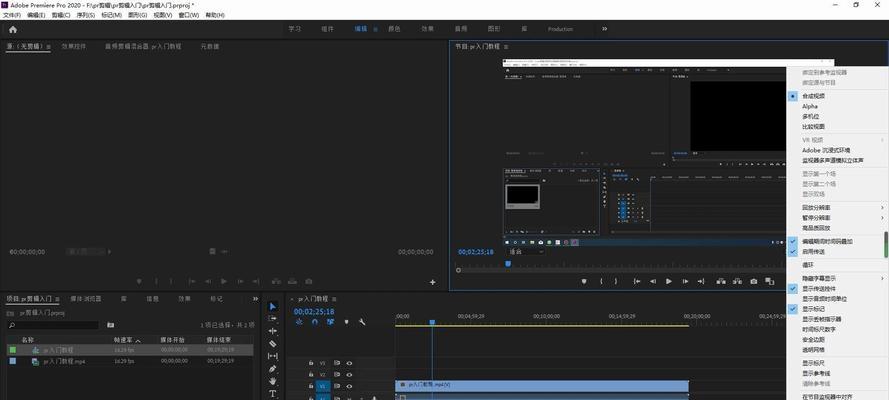Toggle V3 sync lock
Screen dimensions: 889x400
pyautogui.click(x=337, y=363)
